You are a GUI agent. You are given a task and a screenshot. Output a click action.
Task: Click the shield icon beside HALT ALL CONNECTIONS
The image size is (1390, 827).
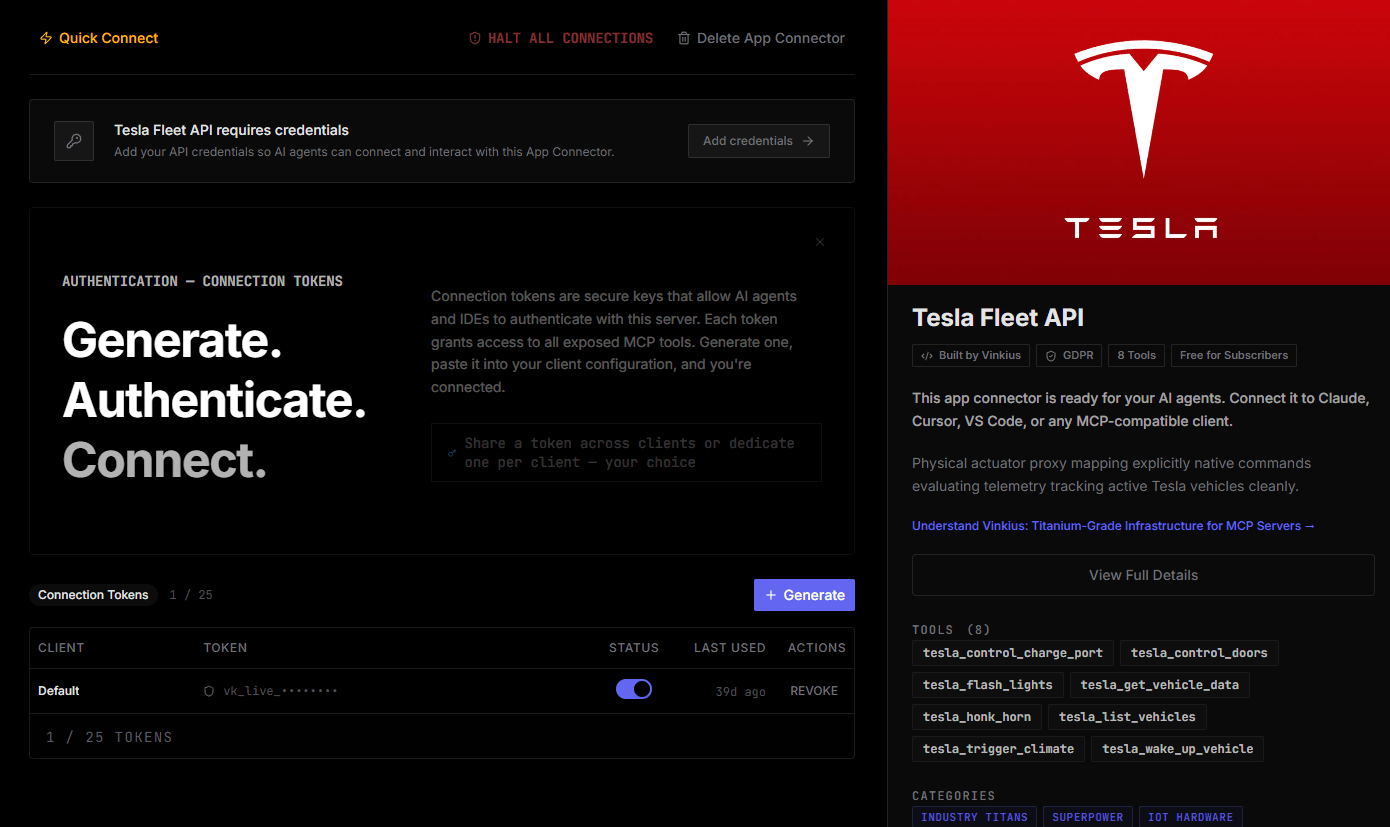[475, 38]
